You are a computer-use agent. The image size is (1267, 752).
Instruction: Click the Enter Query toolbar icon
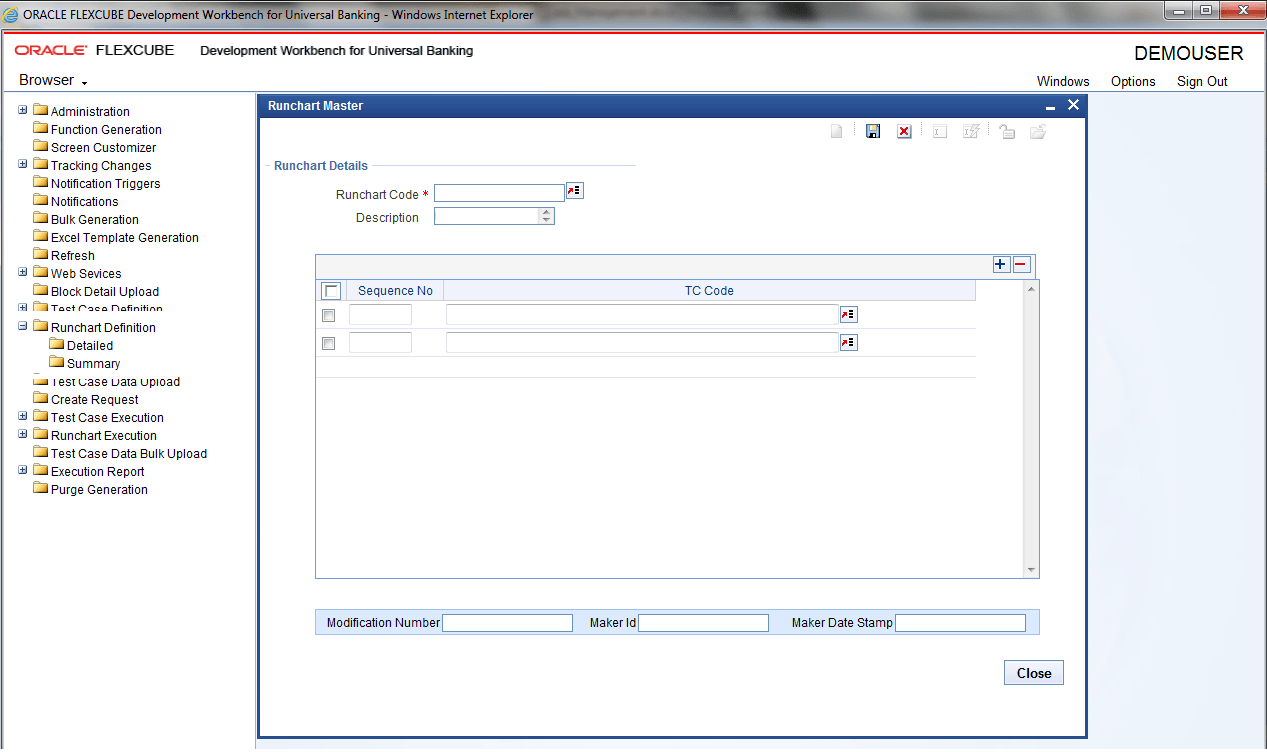coord(940,132)
